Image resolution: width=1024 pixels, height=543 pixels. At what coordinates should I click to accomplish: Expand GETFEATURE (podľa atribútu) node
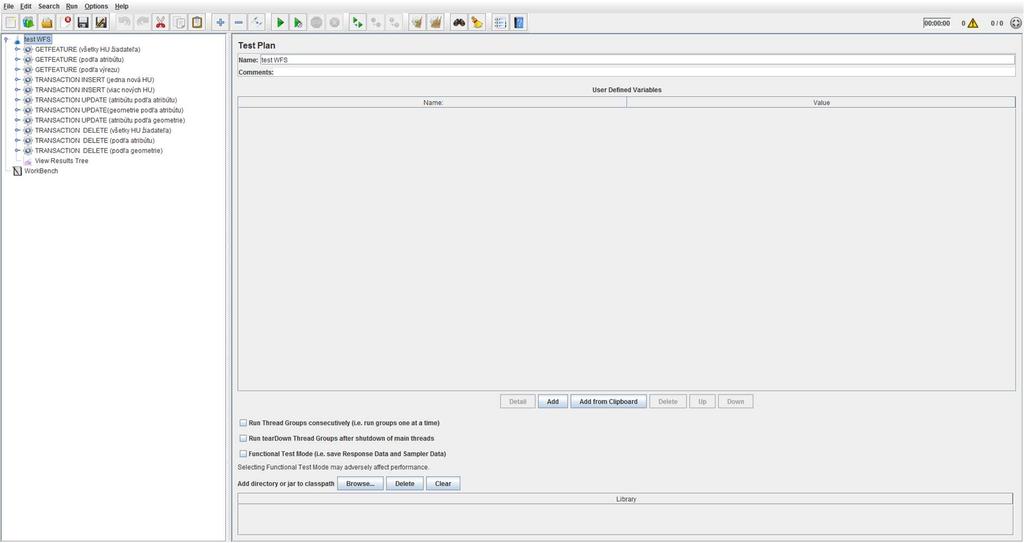[x=18, y=59]
